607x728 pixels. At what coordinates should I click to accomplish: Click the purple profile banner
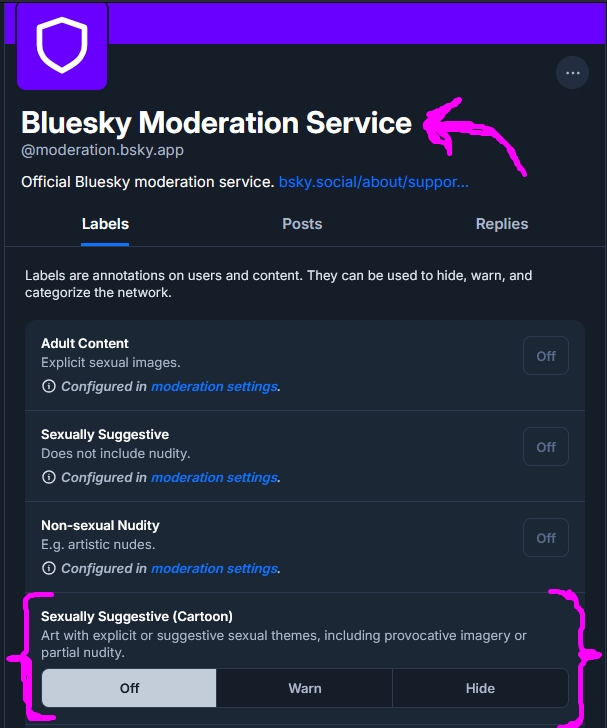(x=350, y=22)
